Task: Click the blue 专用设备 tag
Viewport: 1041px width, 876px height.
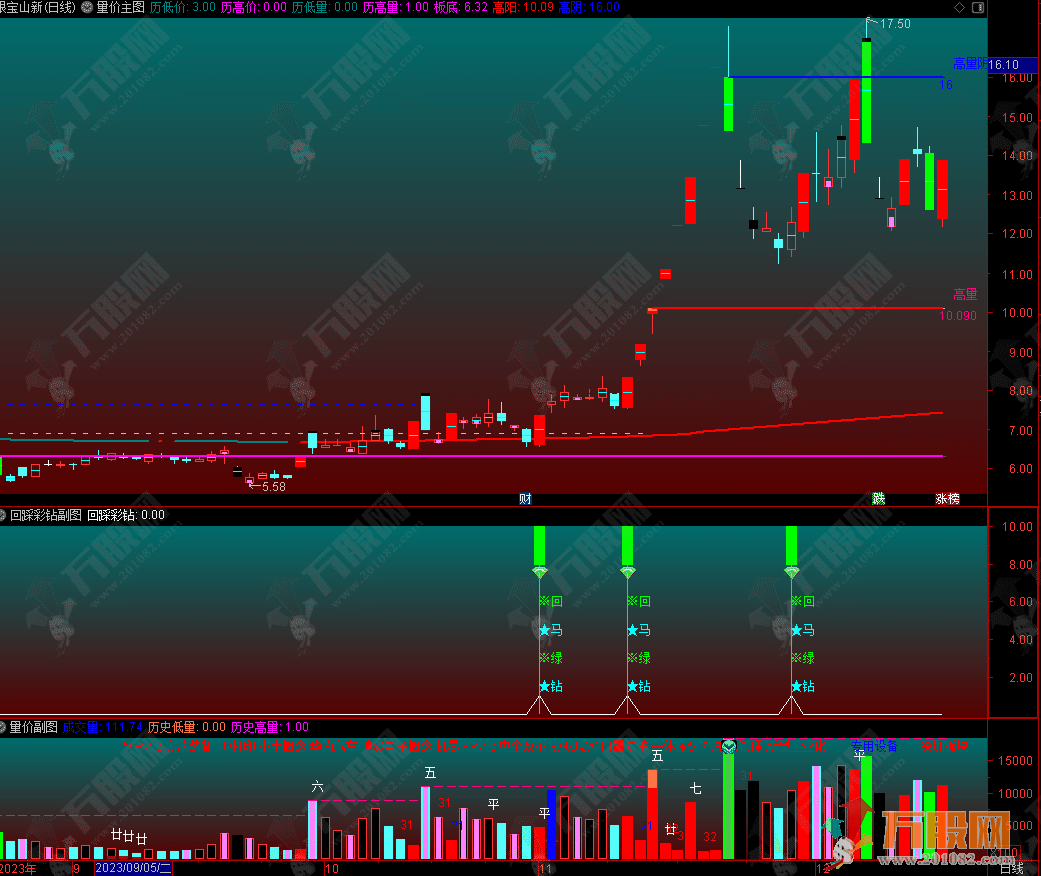Action: tap(874, 746)
